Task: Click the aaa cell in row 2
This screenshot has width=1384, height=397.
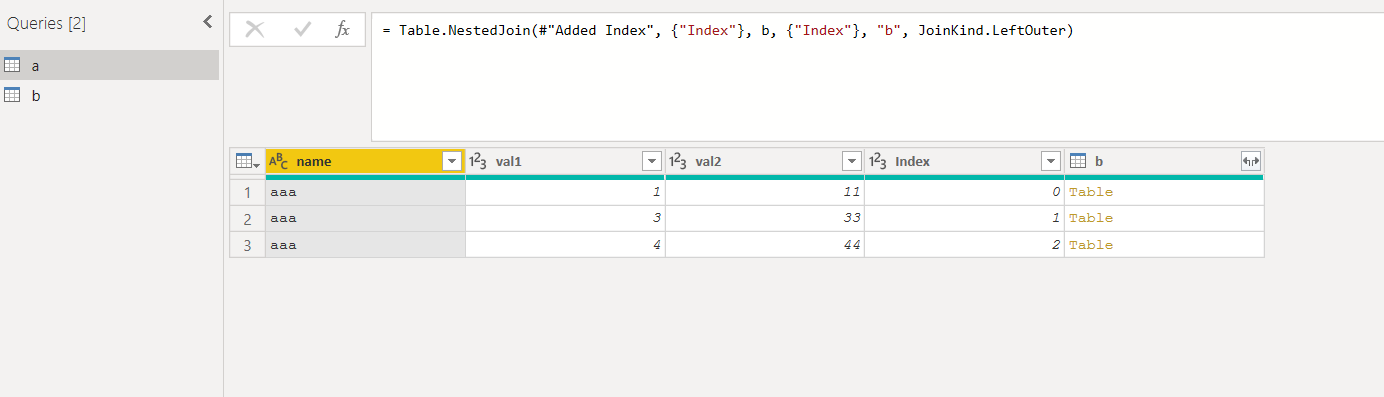Action: (365, 218)
